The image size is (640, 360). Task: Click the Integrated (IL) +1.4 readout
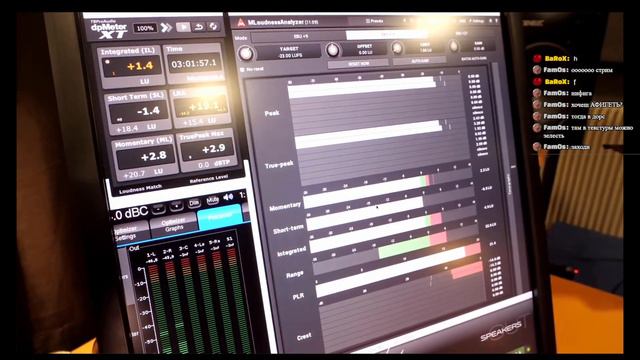click(131, 66)
